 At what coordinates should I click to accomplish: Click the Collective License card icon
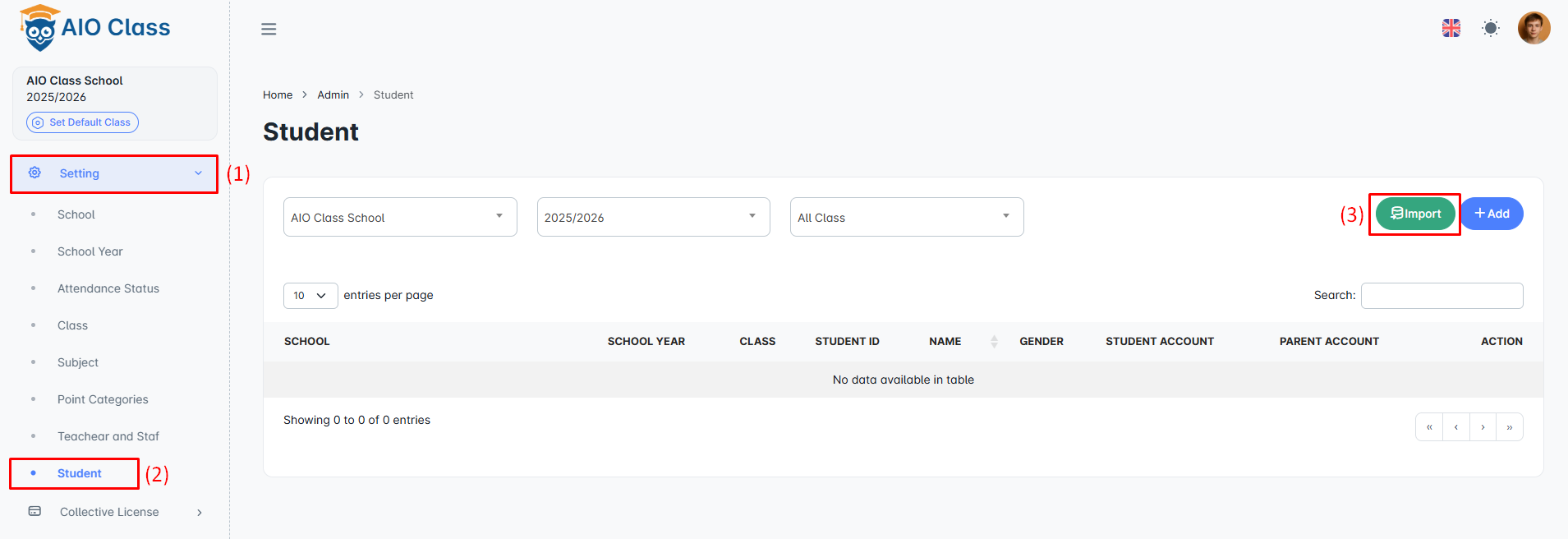point(34,511)
